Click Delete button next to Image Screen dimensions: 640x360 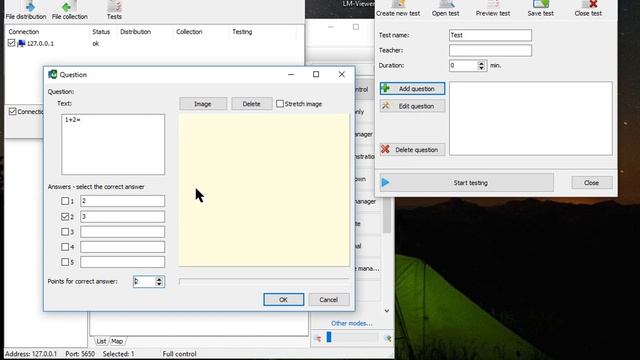point(251,104)
